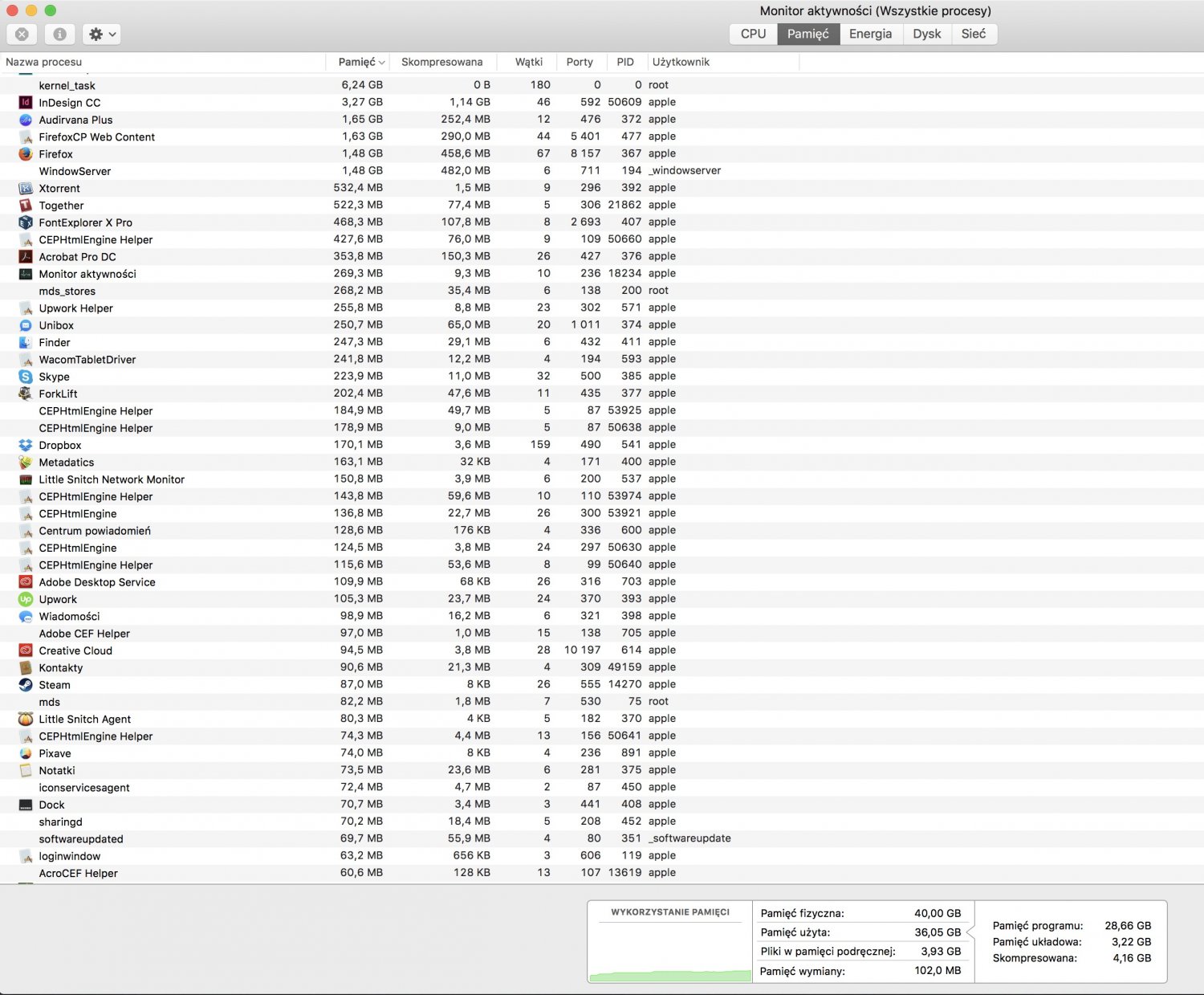Click the Dropbox icon
The width and height of the screenshot is (1204, 995).
[26, 445]
